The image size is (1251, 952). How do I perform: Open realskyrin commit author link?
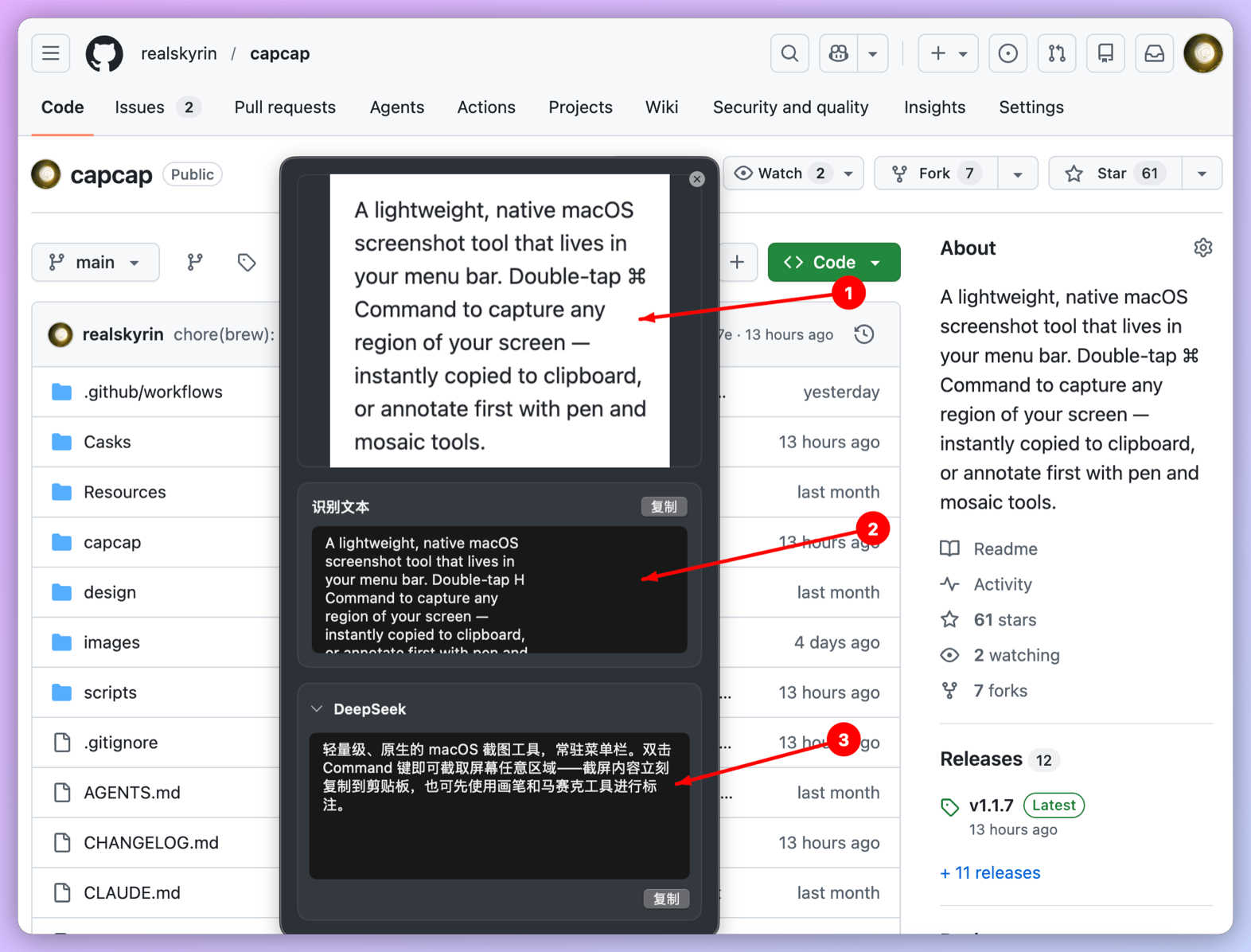123,334
